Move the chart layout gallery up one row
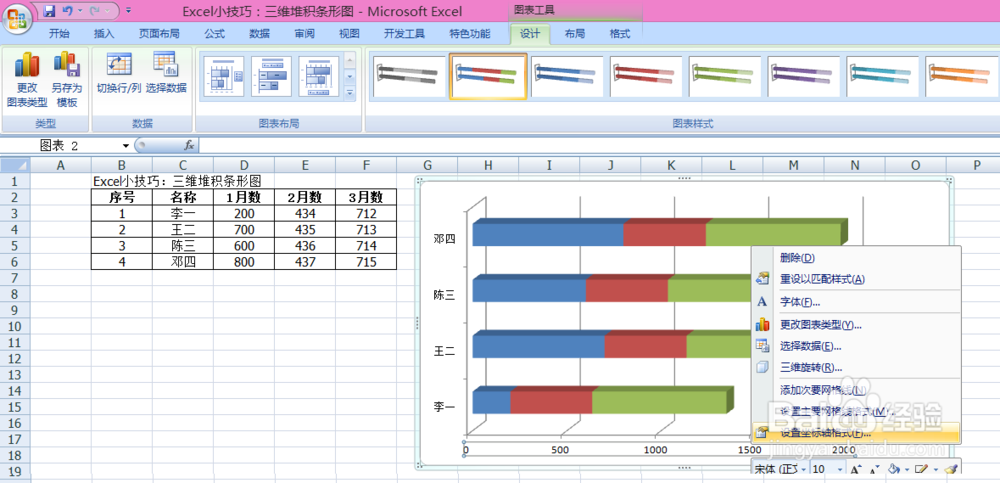 [349, 59]
